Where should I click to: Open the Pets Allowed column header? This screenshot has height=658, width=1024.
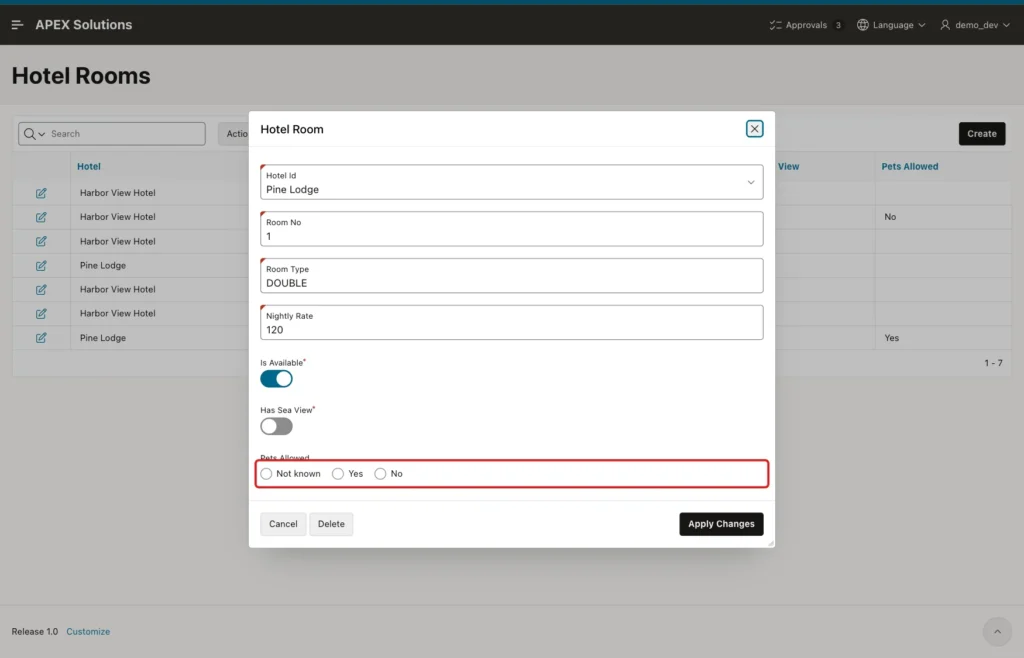click(910, 166)
